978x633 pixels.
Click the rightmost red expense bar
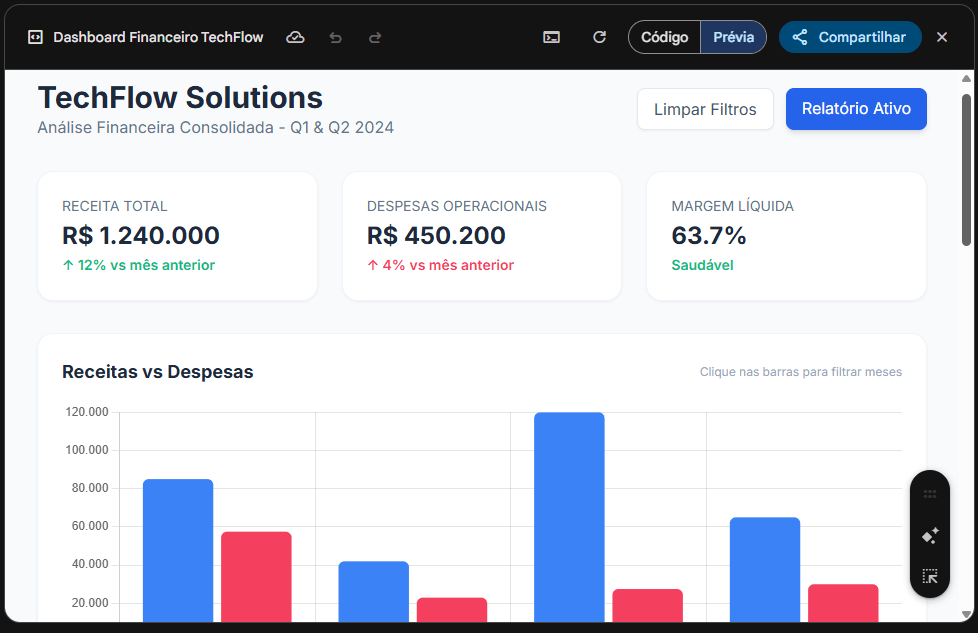click(x=843, y=603)
